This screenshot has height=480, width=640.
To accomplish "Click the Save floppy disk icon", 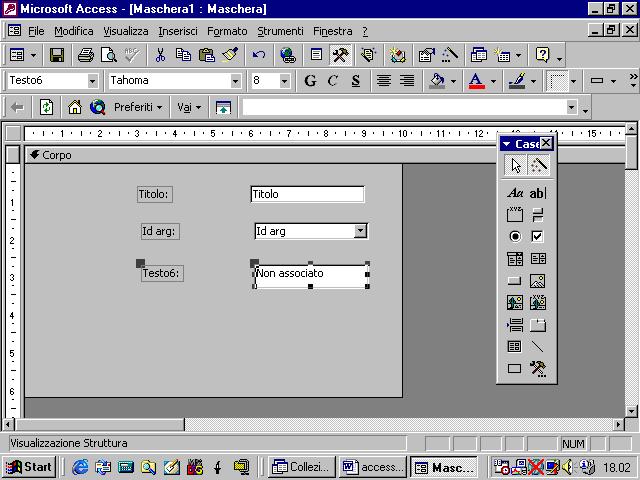I will pyautogui.click(x=57, y=55).
